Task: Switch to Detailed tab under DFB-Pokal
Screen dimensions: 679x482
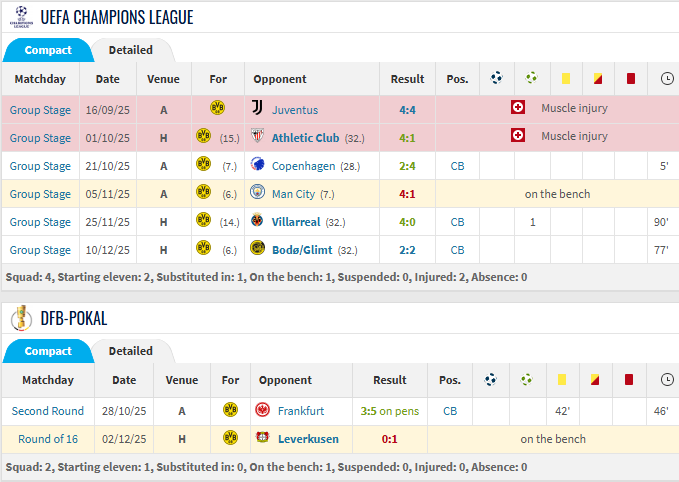Action: (x=130, y=351)
